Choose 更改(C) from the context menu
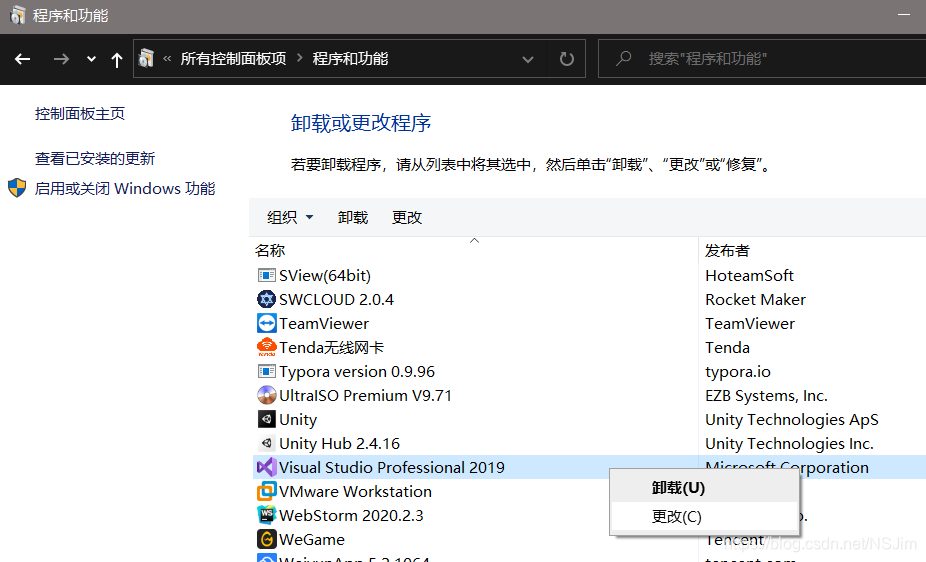This screenshot has height=562, width=926. point(705,517)
